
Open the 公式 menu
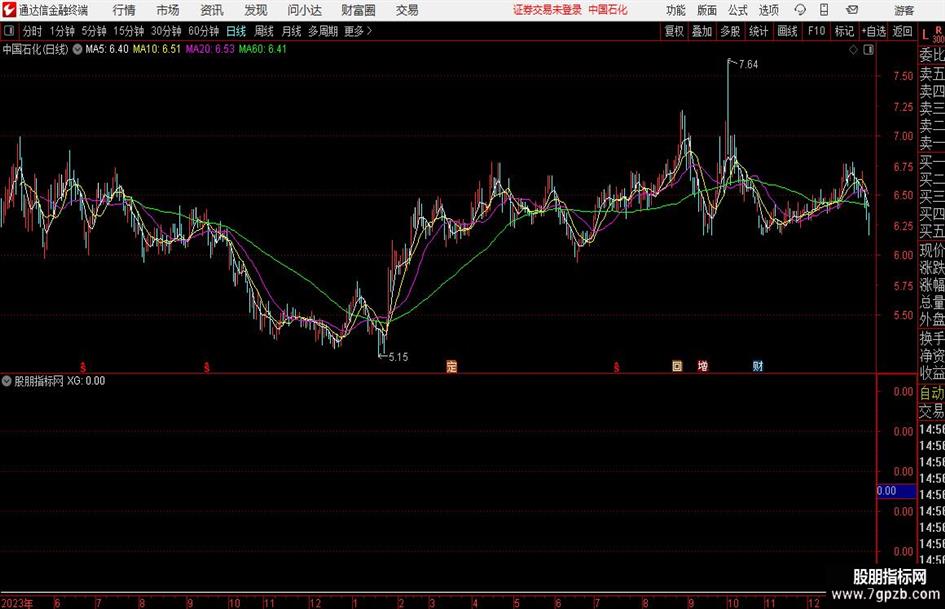738,10
